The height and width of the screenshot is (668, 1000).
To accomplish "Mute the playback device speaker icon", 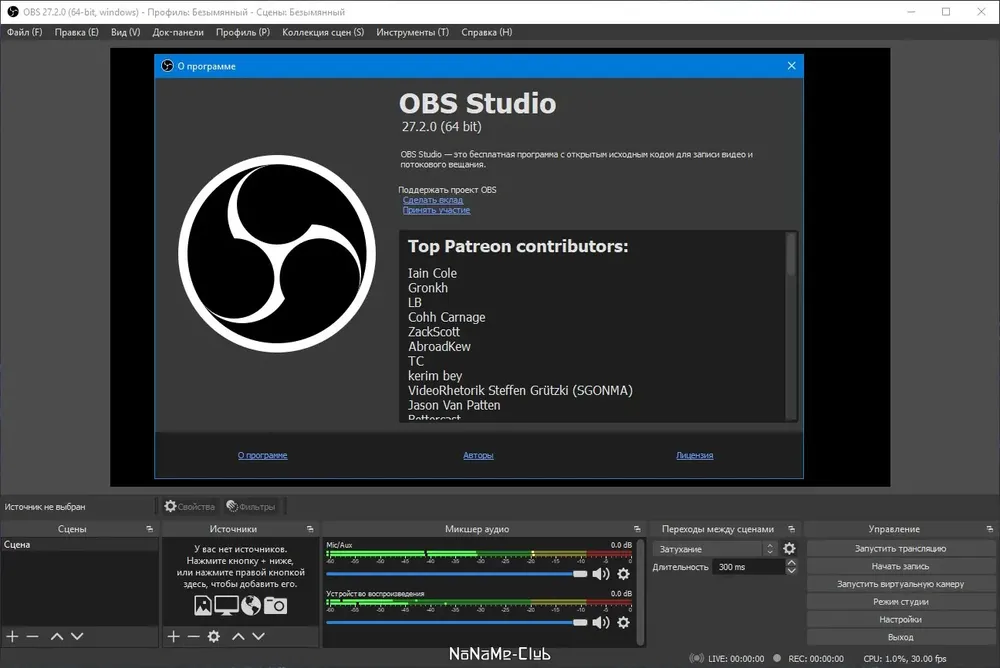I will point(600,622).
